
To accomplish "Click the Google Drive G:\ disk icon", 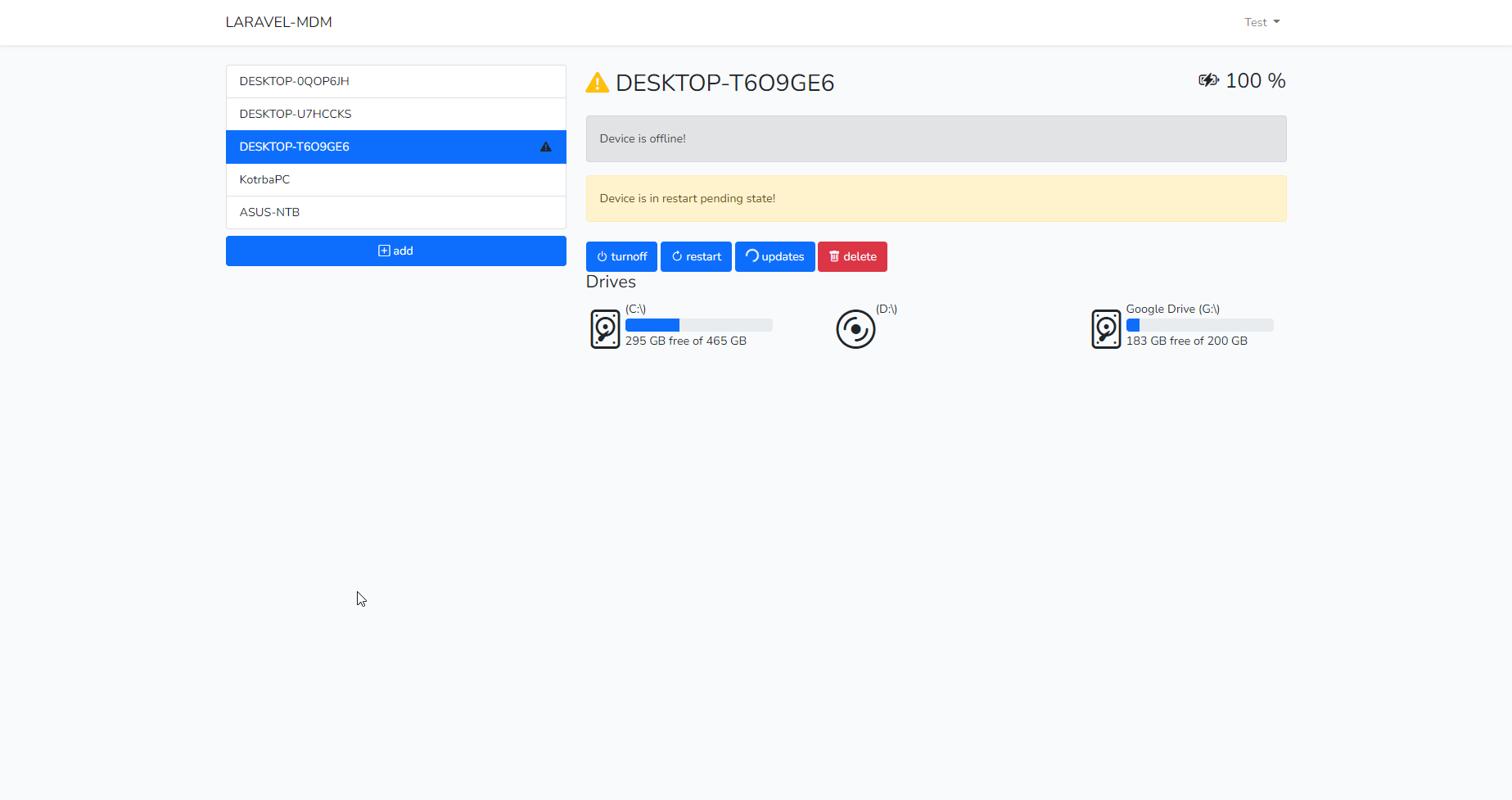I will click(x=1106, y=329).
